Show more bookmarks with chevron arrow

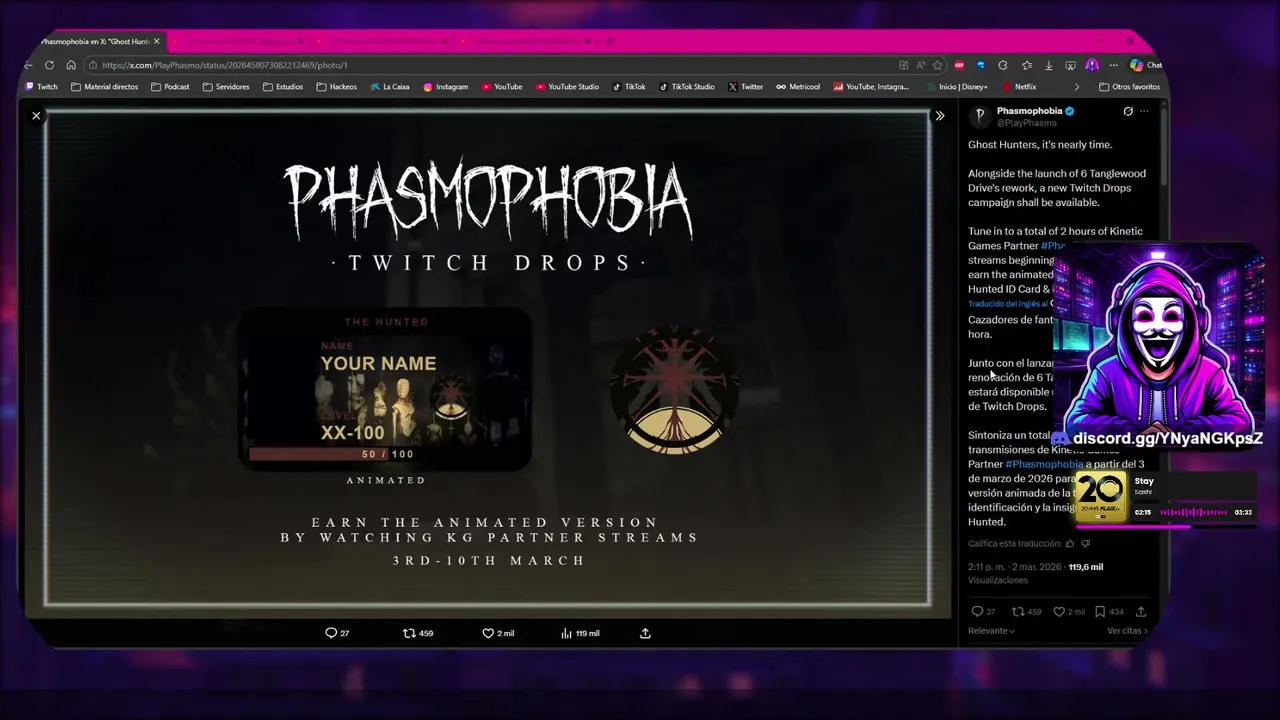pos(1077,87)
